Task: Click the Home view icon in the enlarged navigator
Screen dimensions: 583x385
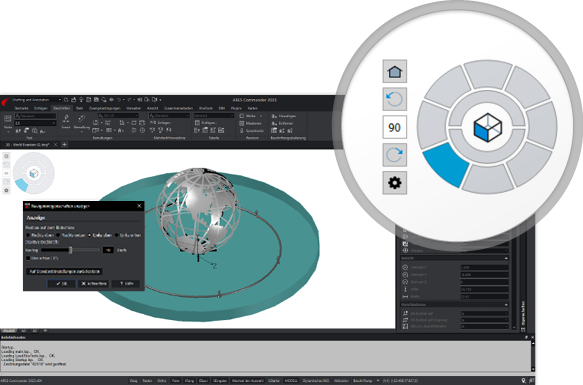Action: click(x=394, y=71)
